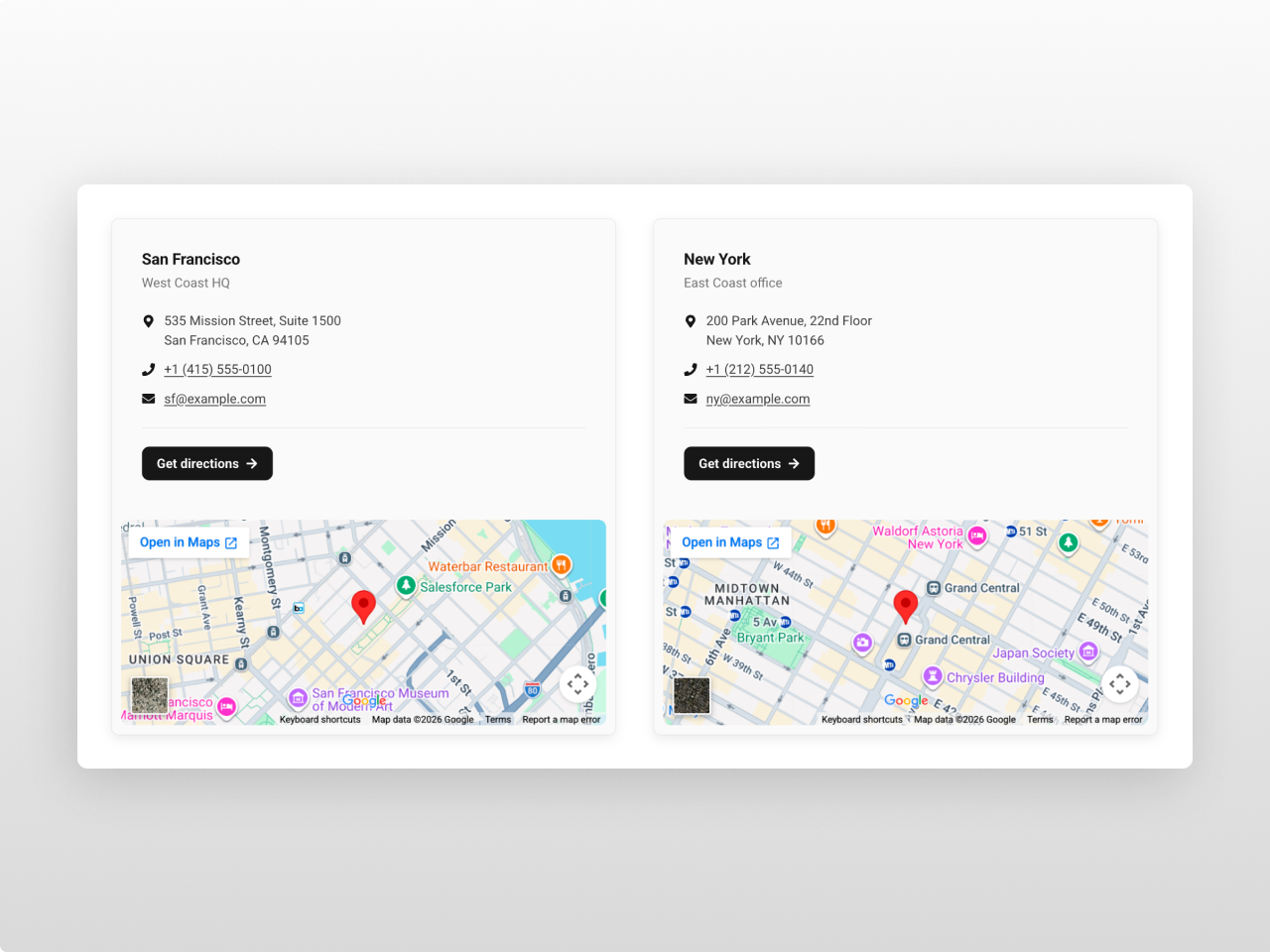Click the lower Grand Central station icon
The height and width of the screenshot is (952, 1270).
[904, 640]
